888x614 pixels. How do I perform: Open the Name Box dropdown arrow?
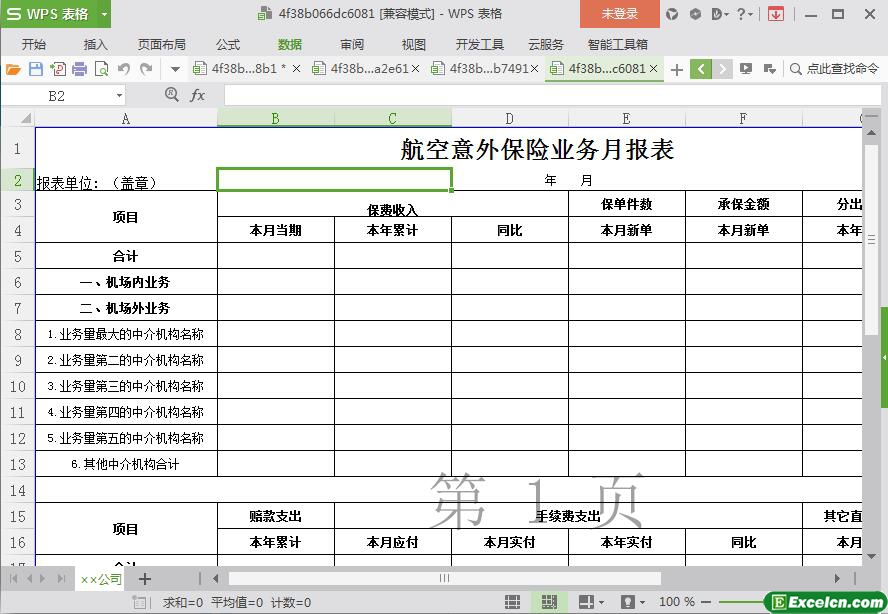(119, 95)
